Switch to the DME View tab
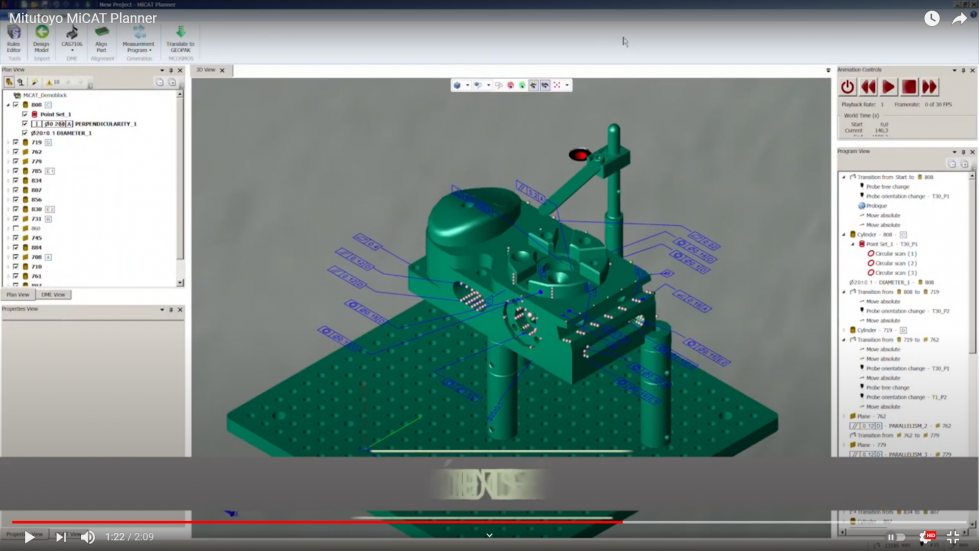This screenshot has height=551, width=979. [53, 295]
